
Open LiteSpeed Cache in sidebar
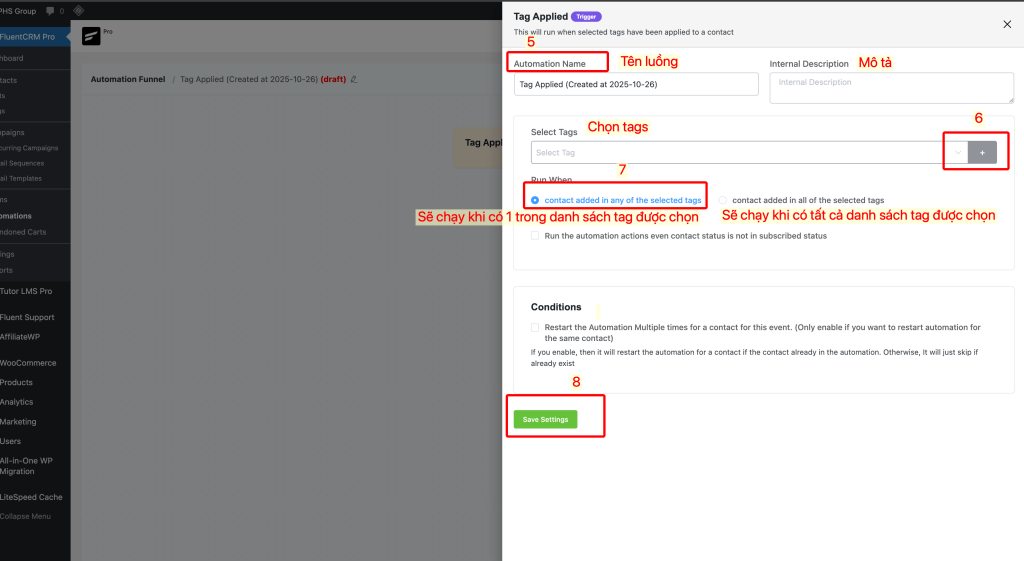click(x=31, y=497)
